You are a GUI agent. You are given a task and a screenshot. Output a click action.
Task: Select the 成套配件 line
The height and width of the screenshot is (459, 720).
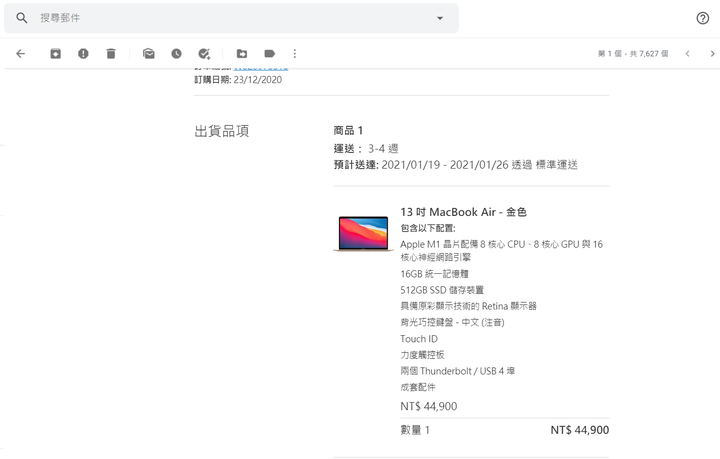[418, 387]
